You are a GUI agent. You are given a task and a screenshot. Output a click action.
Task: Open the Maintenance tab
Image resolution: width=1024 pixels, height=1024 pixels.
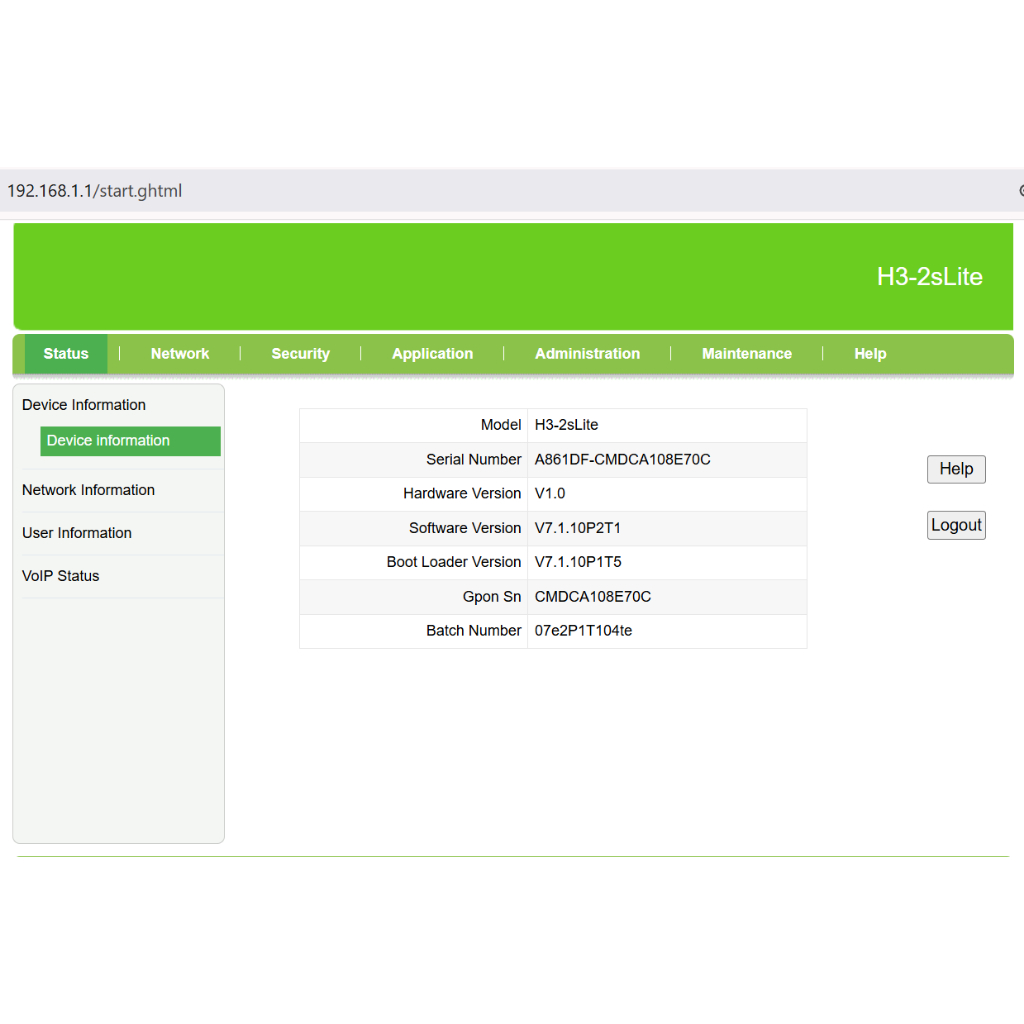[746, 354]
